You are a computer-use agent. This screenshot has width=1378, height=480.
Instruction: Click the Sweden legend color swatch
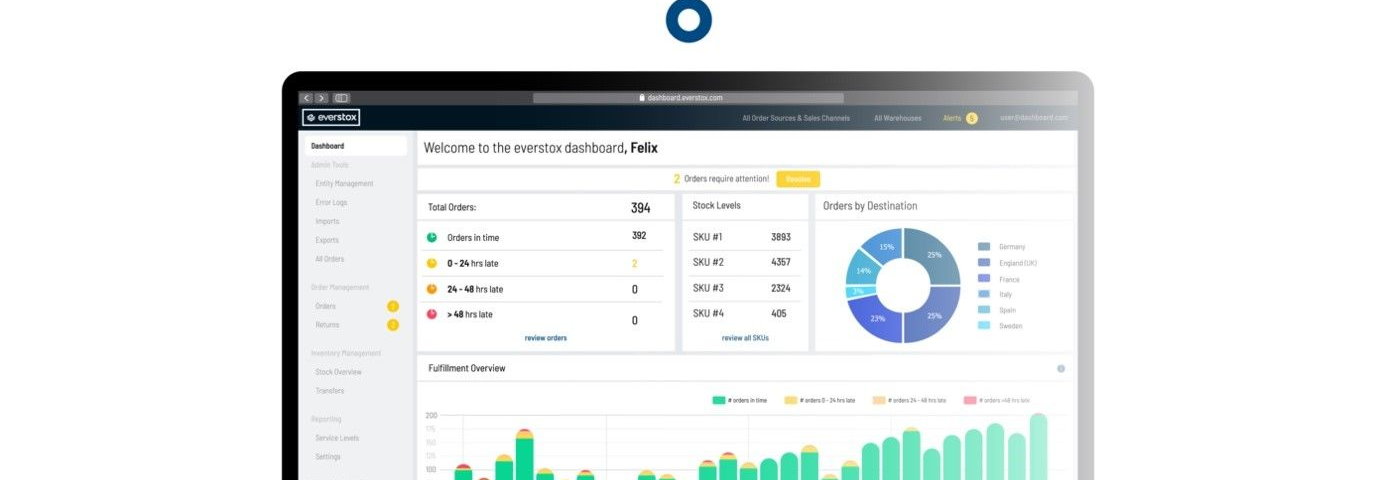tap(984, 326)
